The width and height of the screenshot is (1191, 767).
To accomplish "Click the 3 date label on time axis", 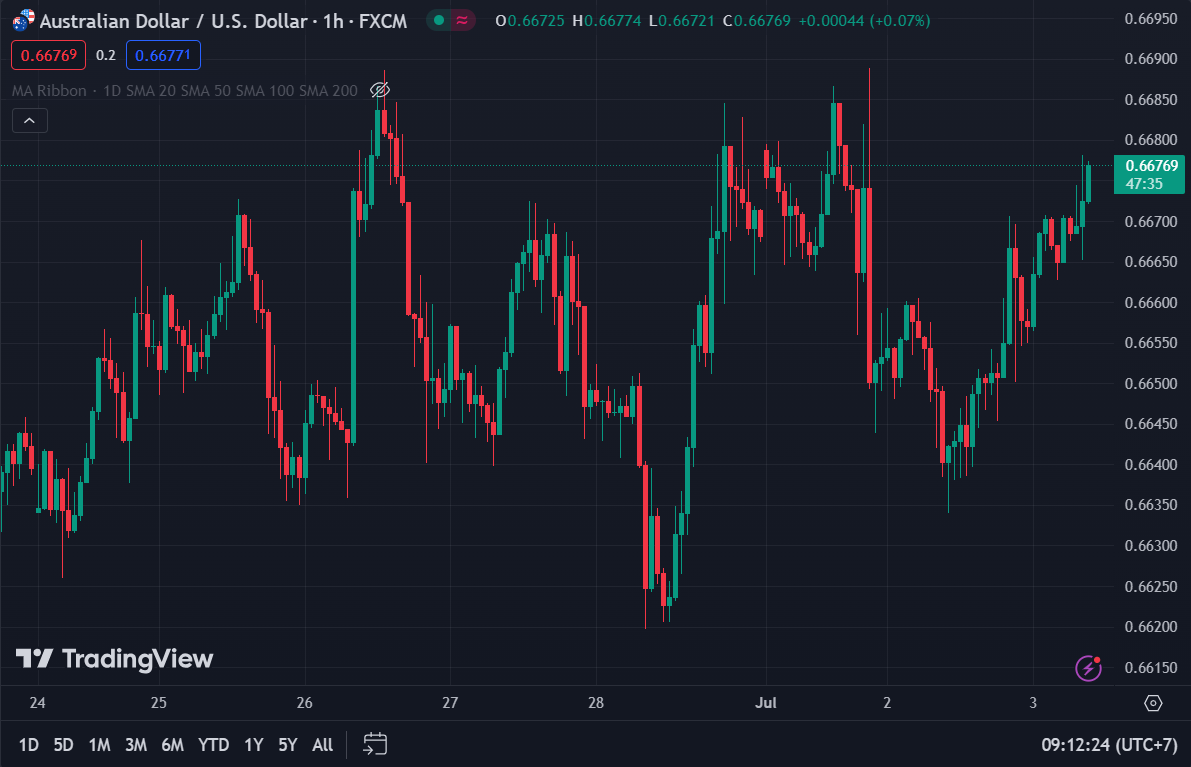I will point(1033,703).
